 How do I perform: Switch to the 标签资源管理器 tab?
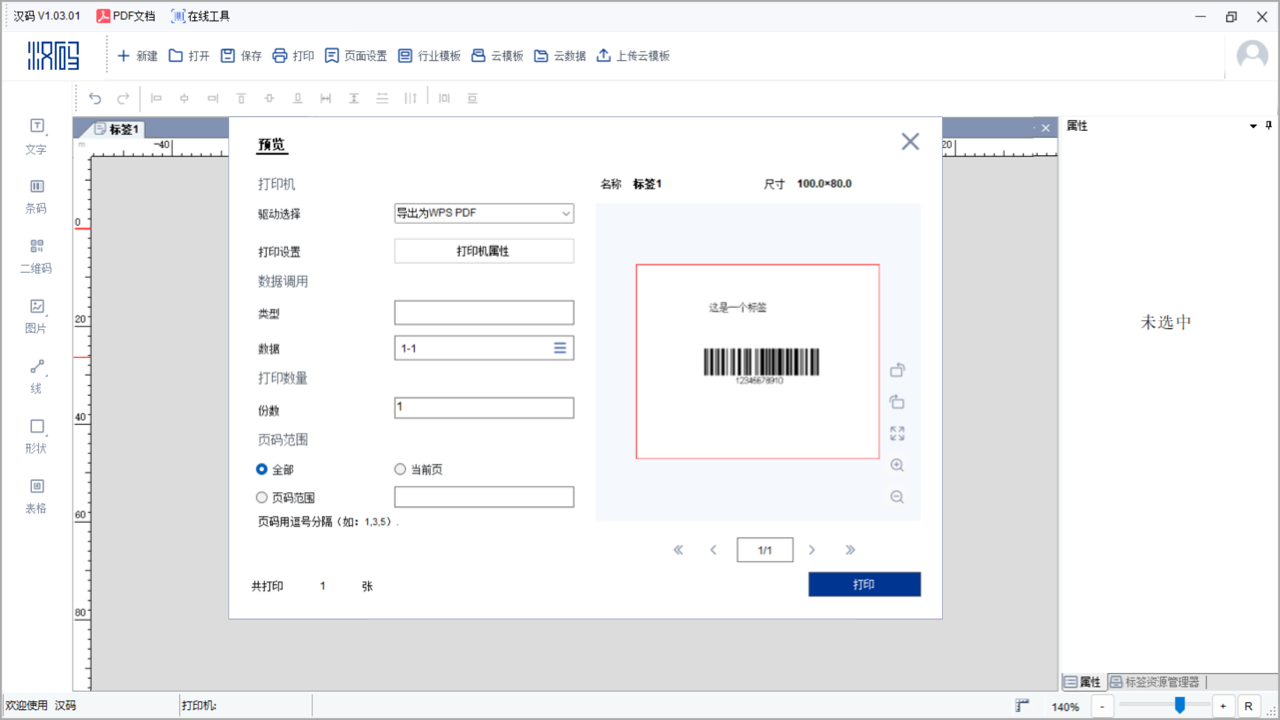click(1155, 681)
